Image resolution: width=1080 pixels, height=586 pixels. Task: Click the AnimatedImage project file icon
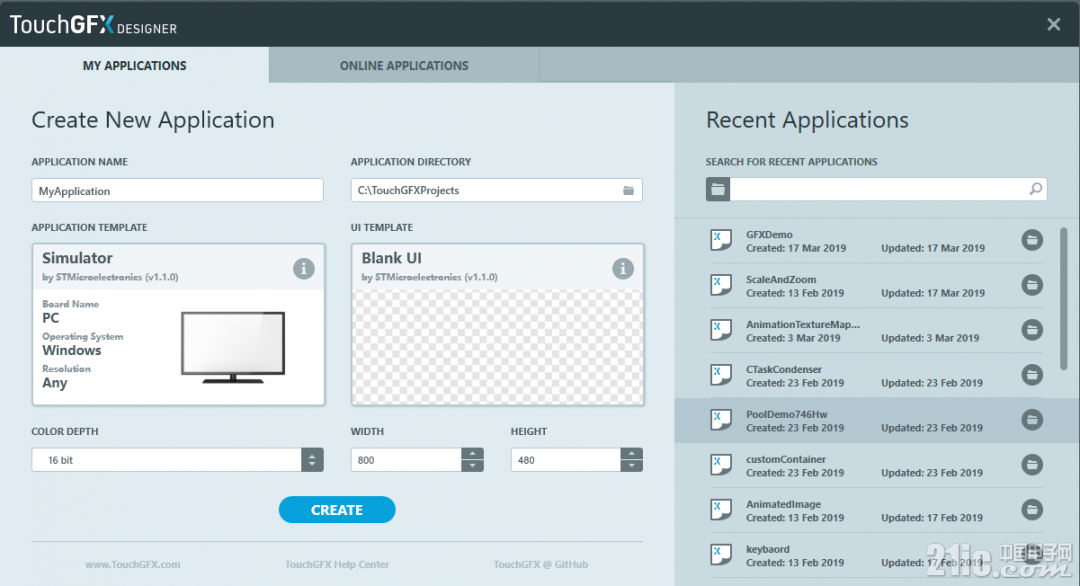pyautogui.click(x=720, y=510)
